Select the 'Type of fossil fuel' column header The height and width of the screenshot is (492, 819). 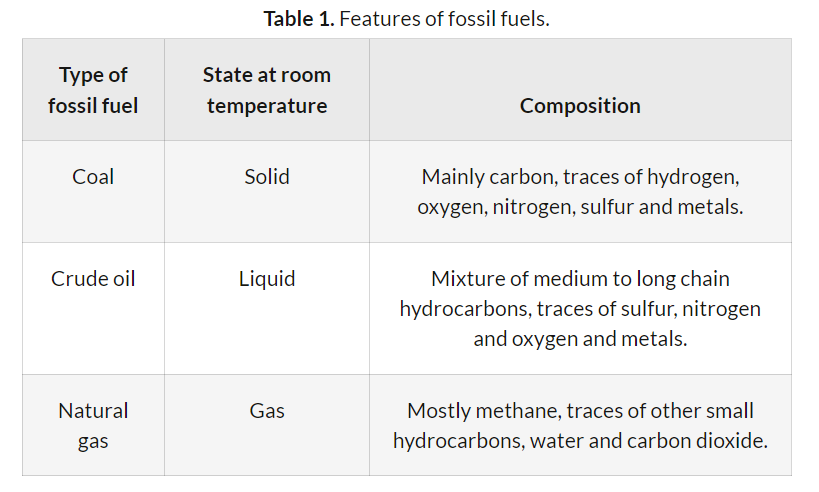[x=93, y=90]
